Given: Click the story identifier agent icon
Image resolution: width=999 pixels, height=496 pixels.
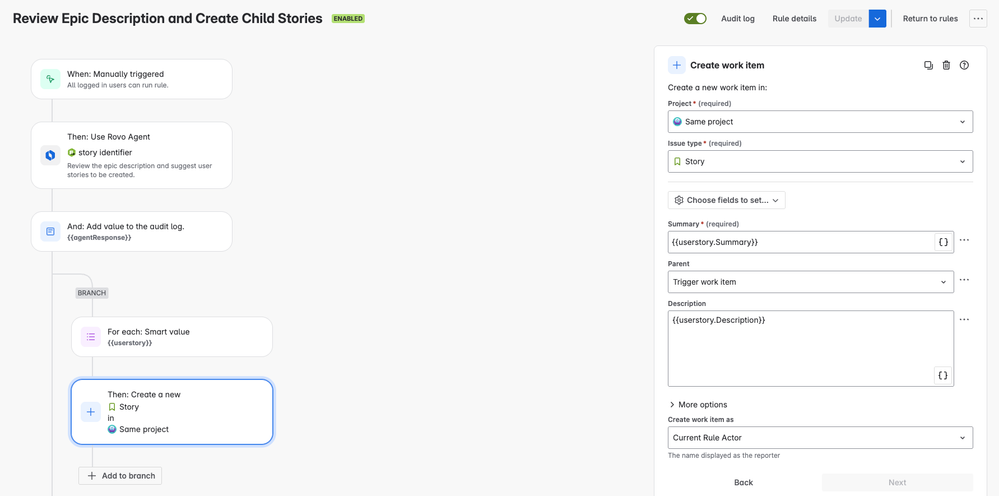Looking at the screenshot, I should coord(71,152).
